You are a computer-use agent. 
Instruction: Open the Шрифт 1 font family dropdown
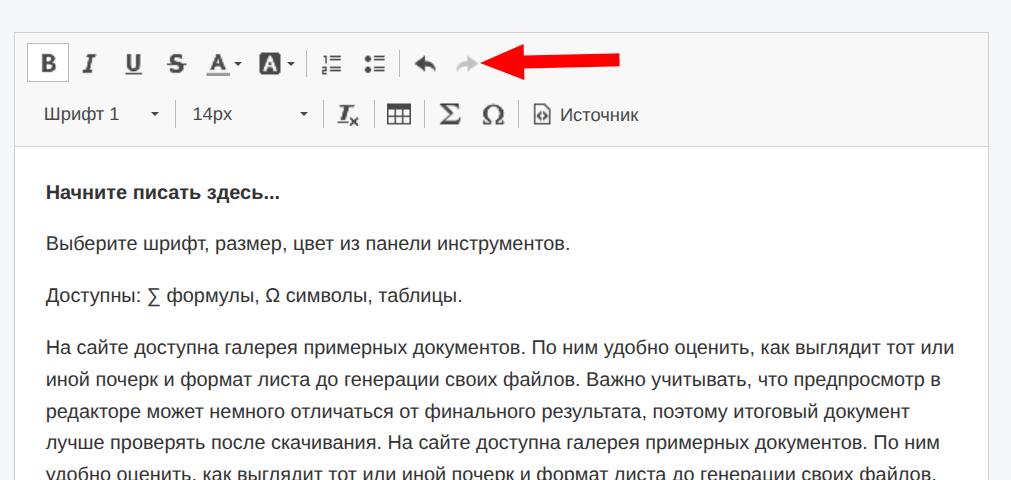tap(102, 114)
